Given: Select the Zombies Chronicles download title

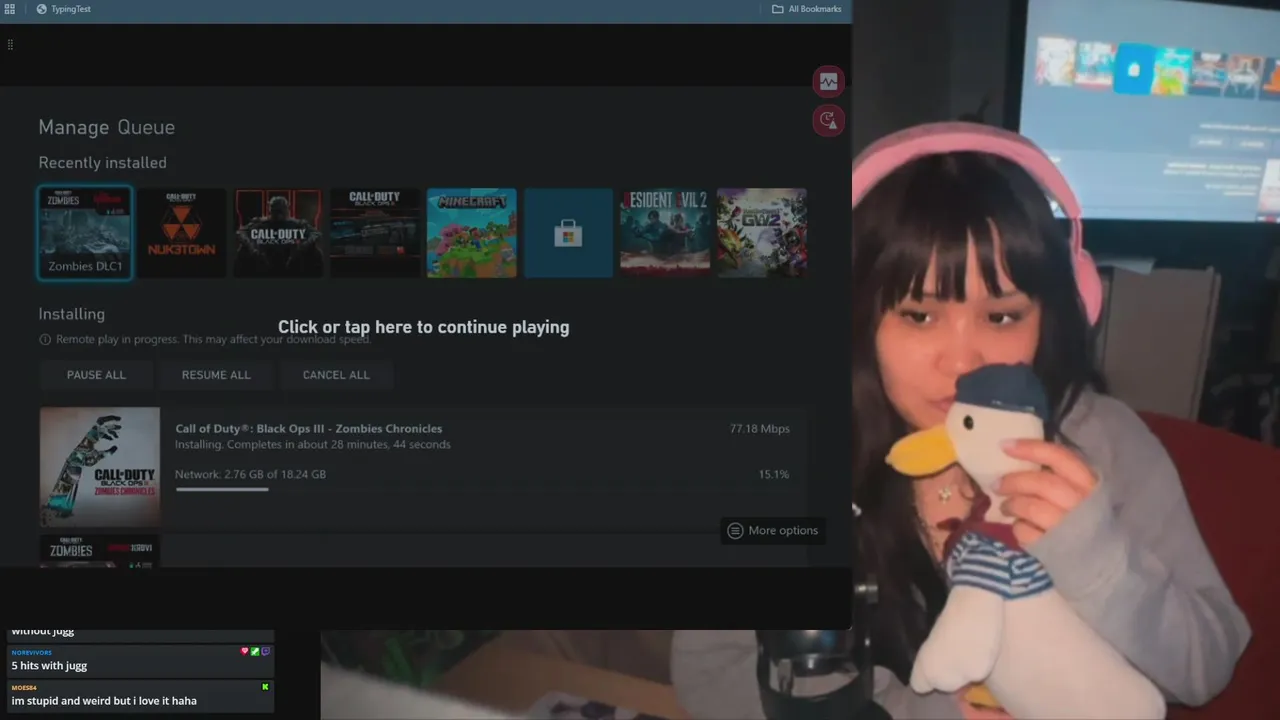Looking at the screenshot, I should 309,429.
